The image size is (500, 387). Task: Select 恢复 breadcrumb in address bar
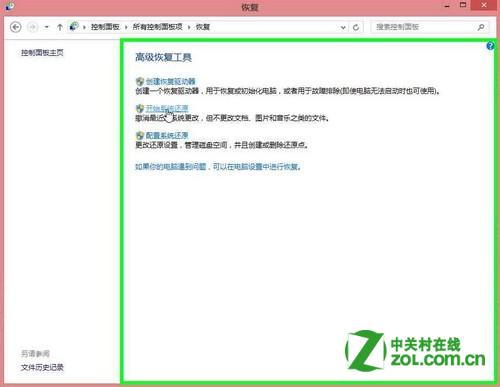203,27
